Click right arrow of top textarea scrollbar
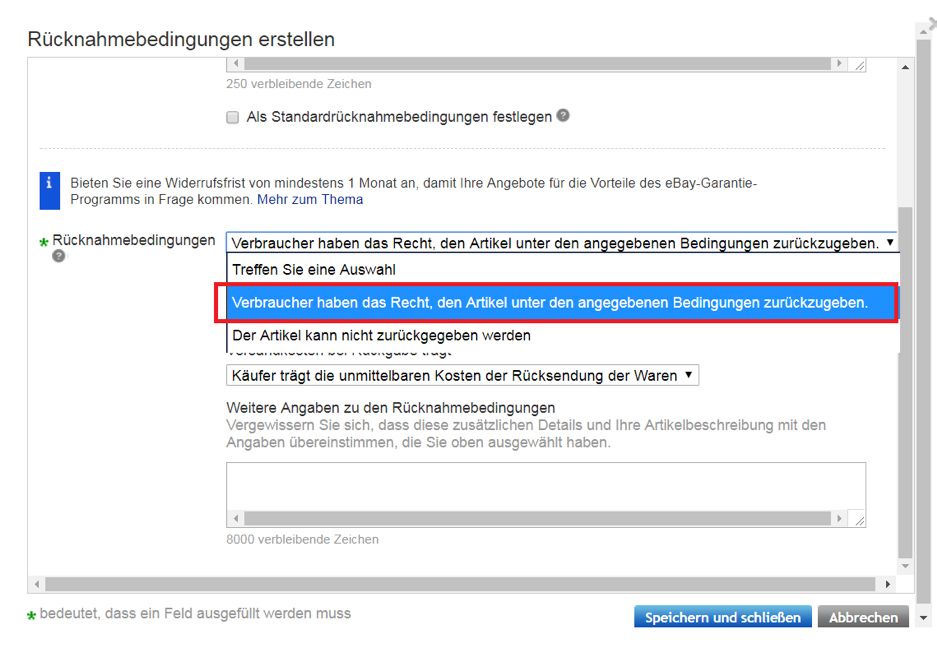 point(839,63)
